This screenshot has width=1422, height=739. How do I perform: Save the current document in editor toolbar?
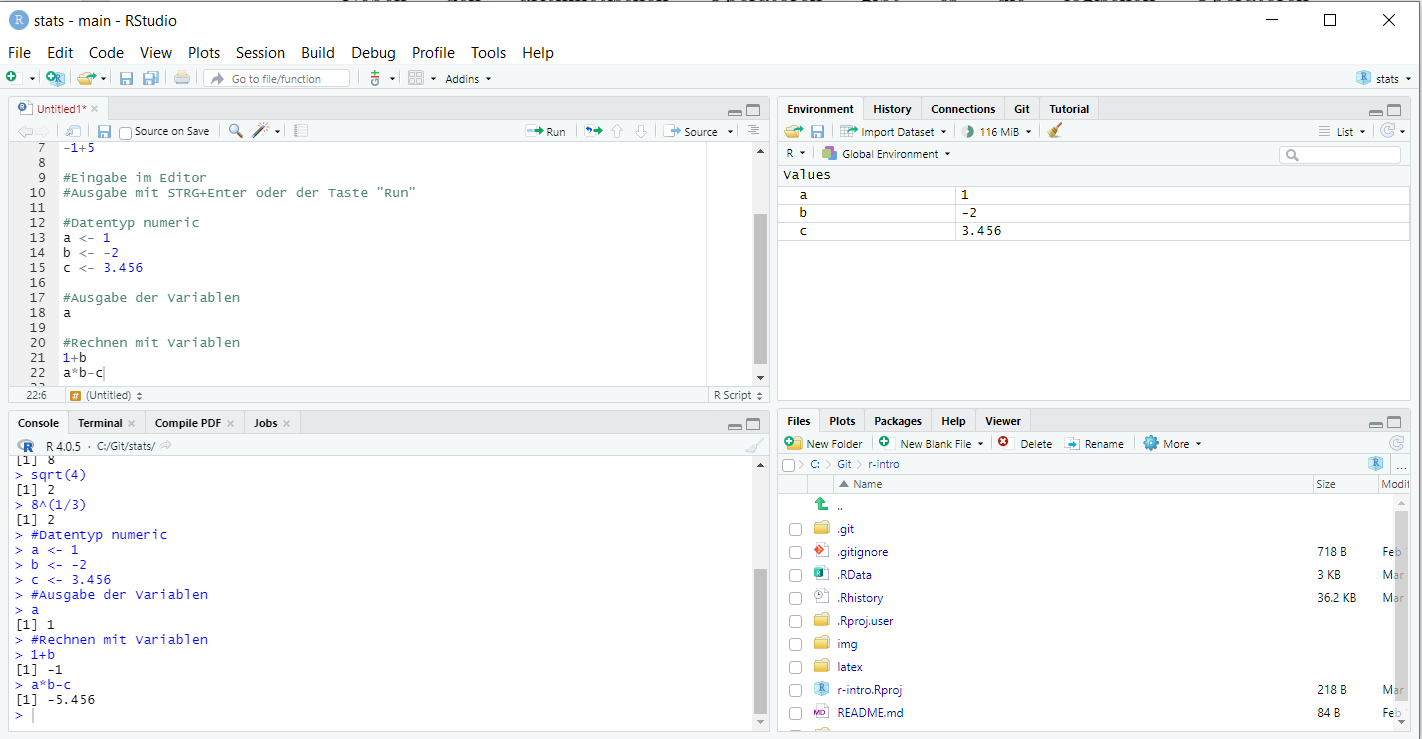(104, 131)
